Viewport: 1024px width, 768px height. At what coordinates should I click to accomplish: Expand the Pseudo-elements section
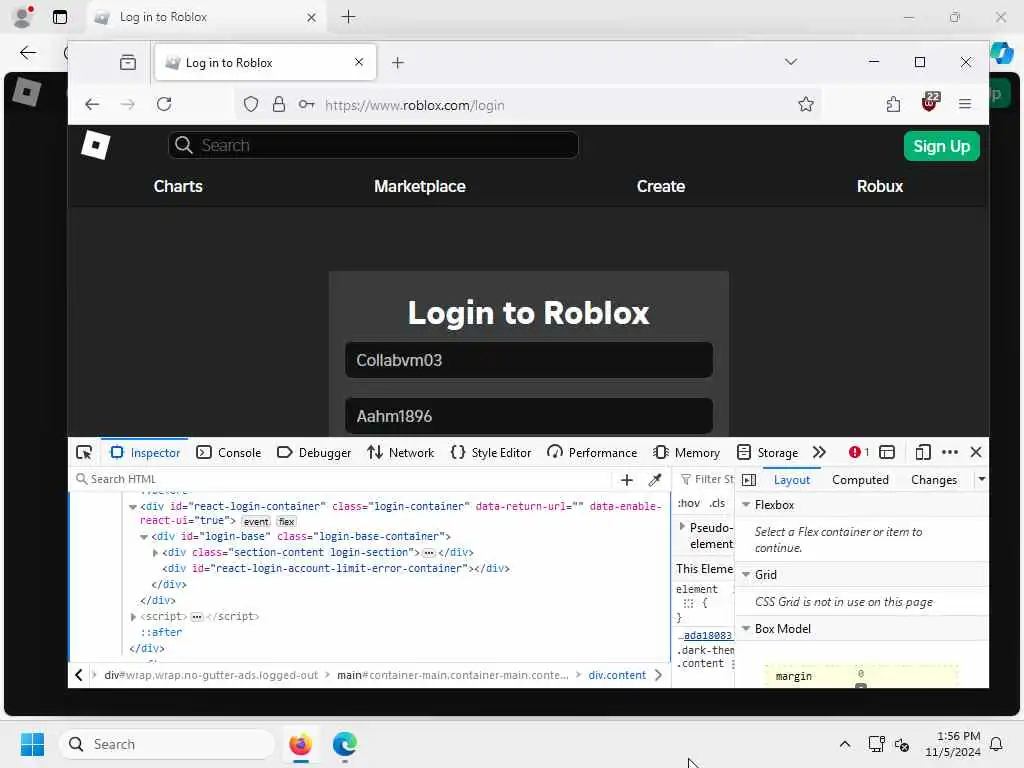pyautogui.click(x=682, y=526)
